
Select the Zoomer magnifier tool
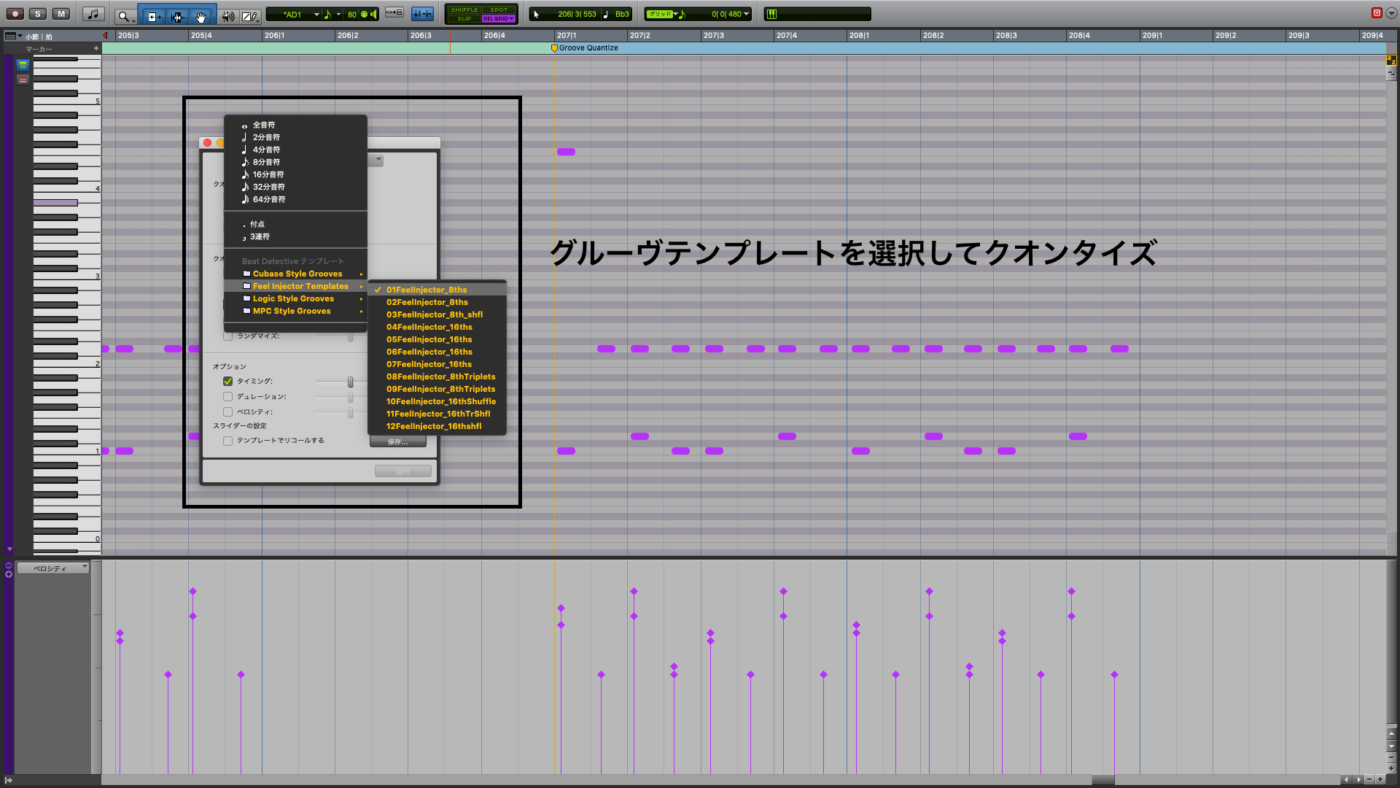pos(125,15)
